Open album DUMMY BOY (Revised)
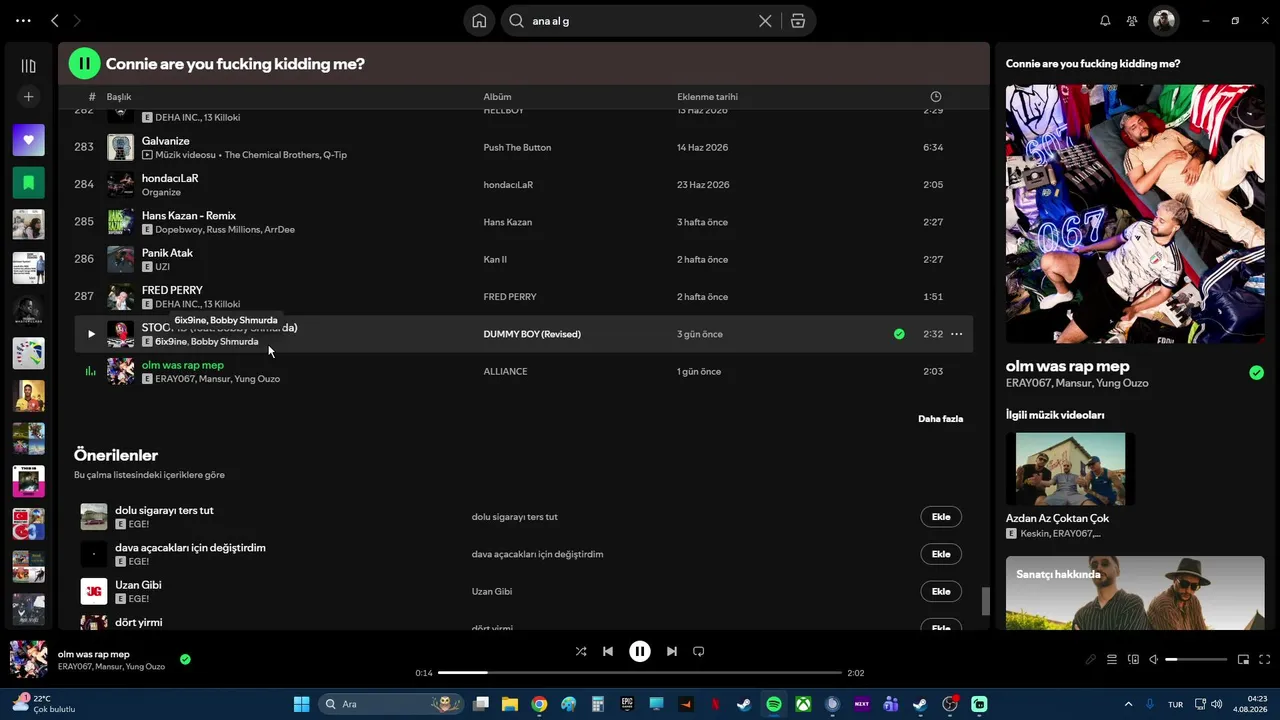 532,334
